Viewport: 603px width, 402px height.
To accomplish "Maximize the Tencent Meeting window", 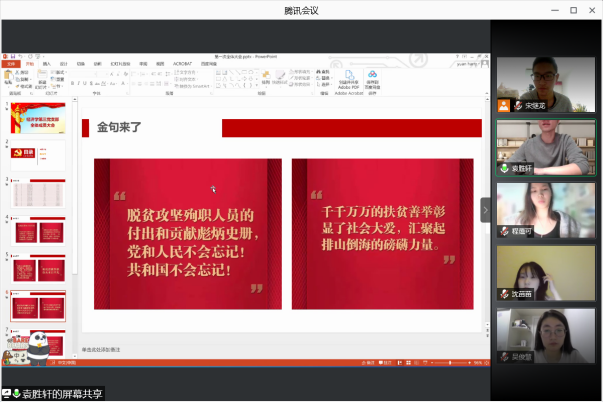I will pos(573,10).
